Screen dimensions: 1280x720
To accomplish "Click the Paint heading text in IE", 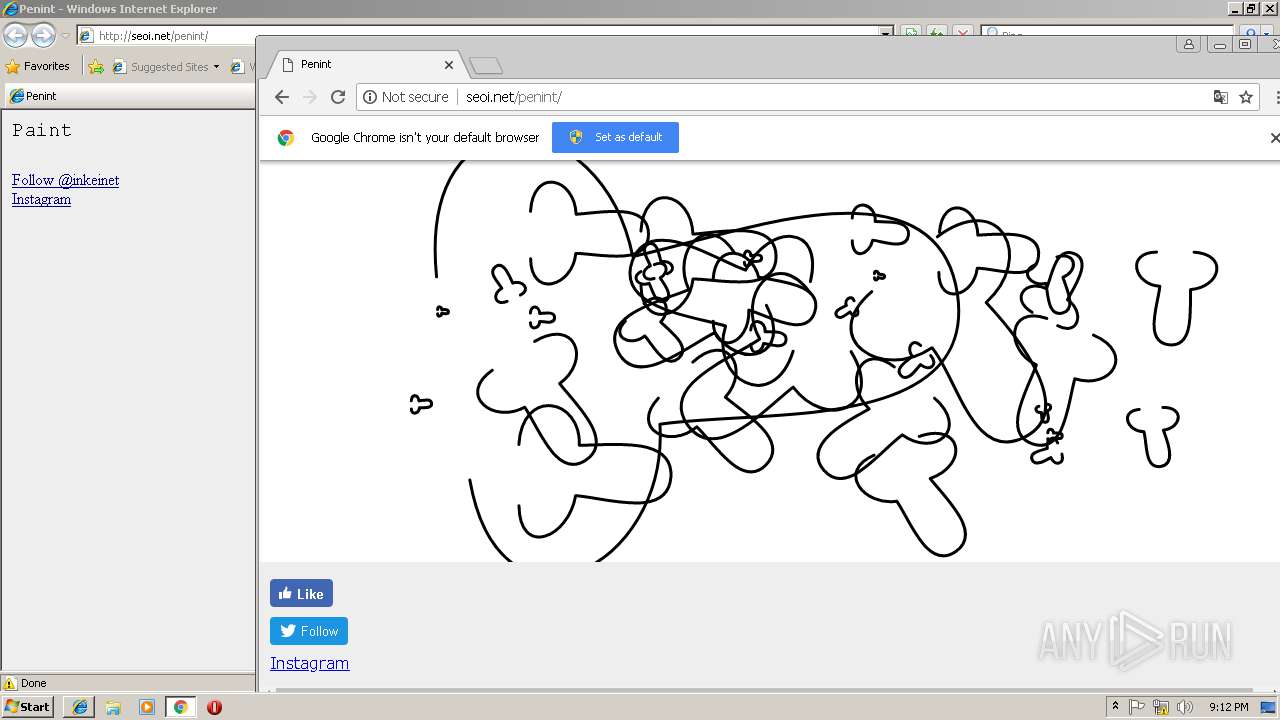I will pyautogui.click(x=42, y=130).
